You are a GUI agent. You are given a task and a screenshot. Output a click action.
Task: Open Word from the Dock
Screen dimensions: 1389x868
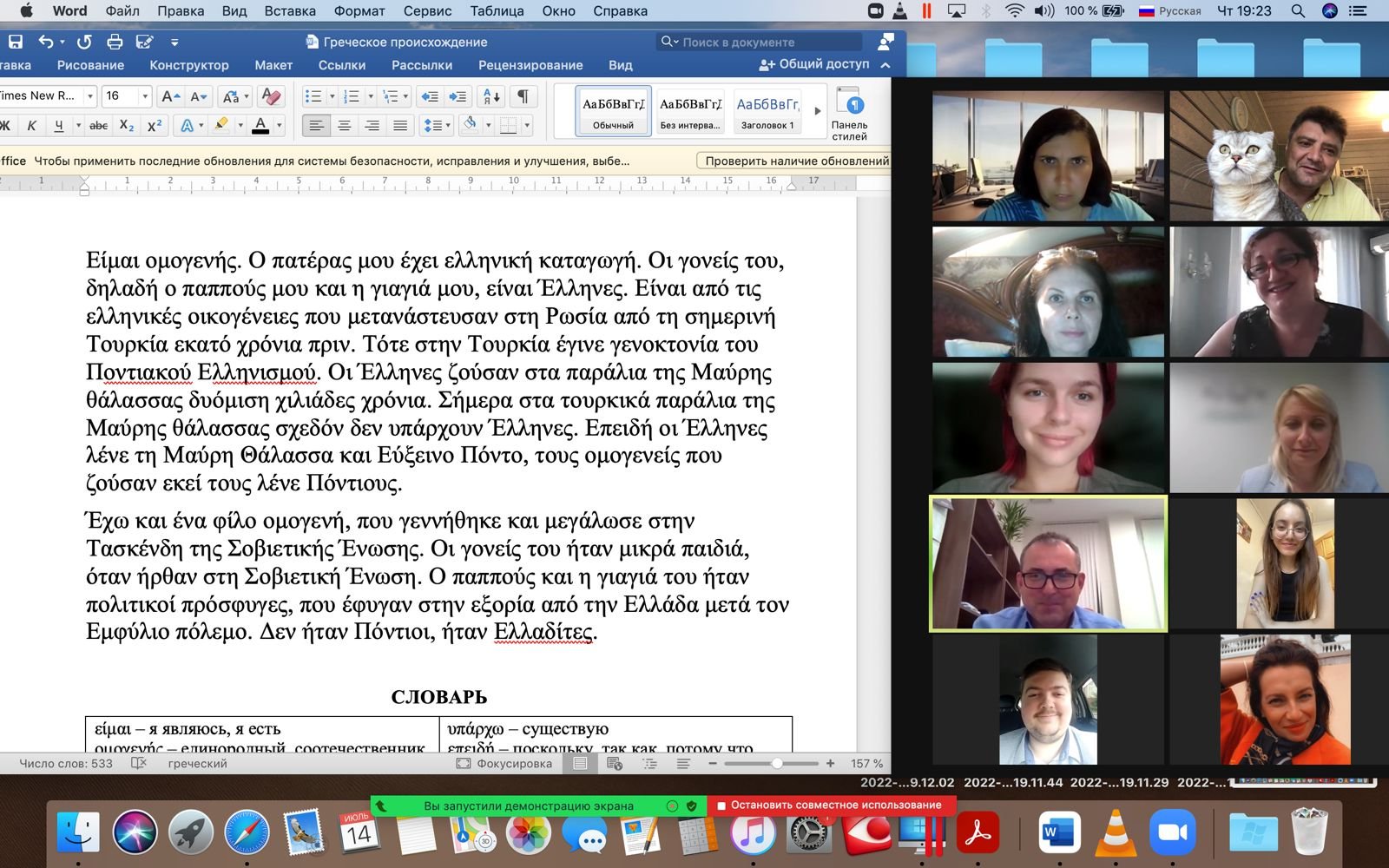coord(1059,833)
